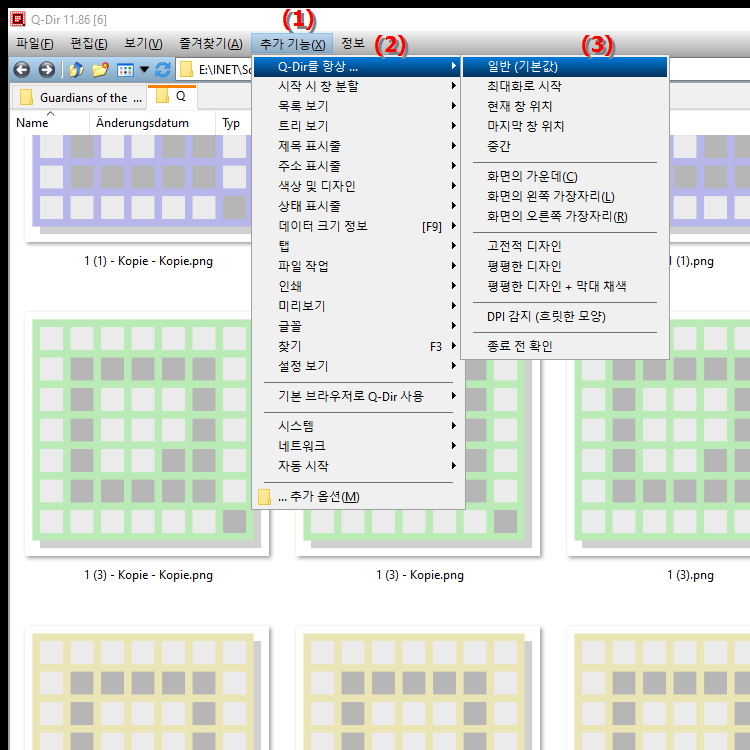This screenshot has width=750, height=750.
Task: Click the view mode grid icon
Action: coord(125,70)
